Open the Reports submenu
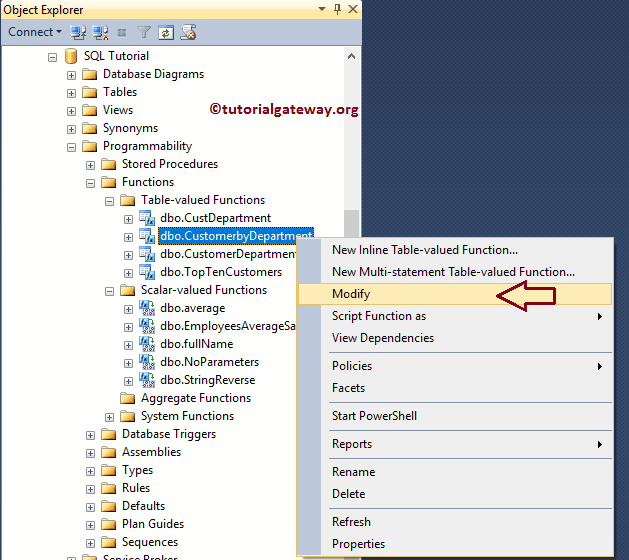The width and height of the screenshot is (629, 560). click(455, 444)
